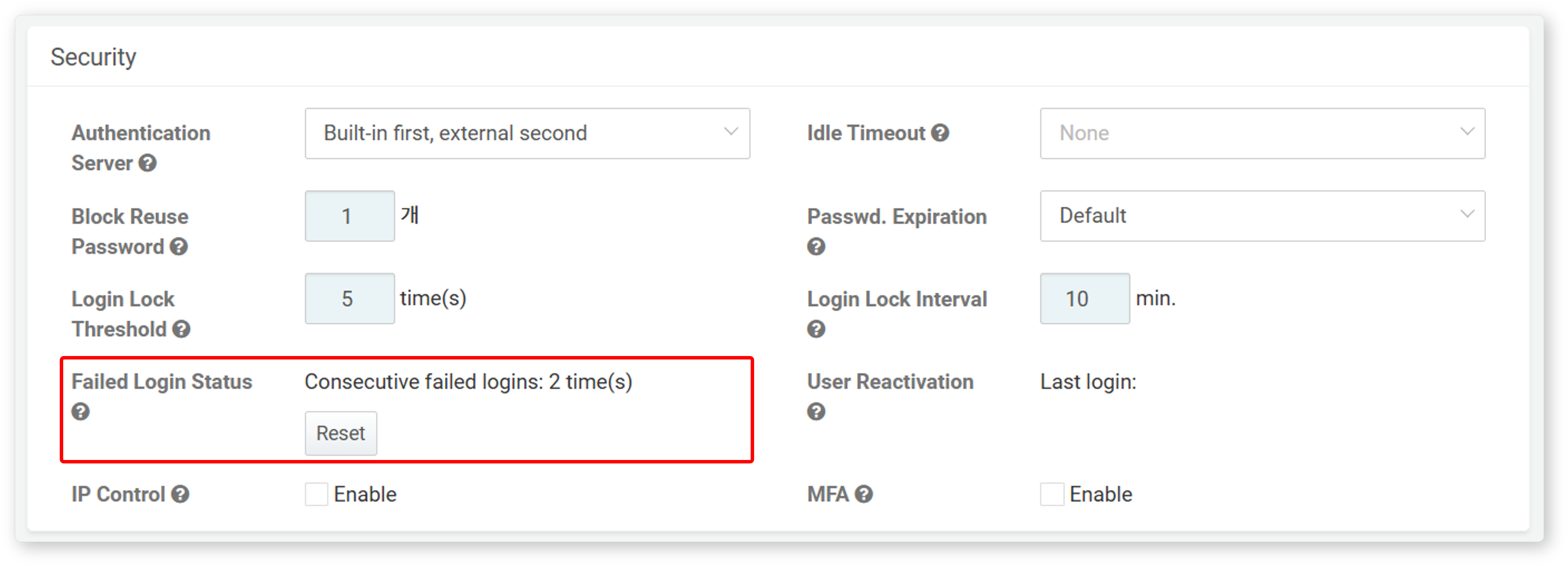
Task: Open the Authentication Server dropdown
Action: tap(527, 134)
